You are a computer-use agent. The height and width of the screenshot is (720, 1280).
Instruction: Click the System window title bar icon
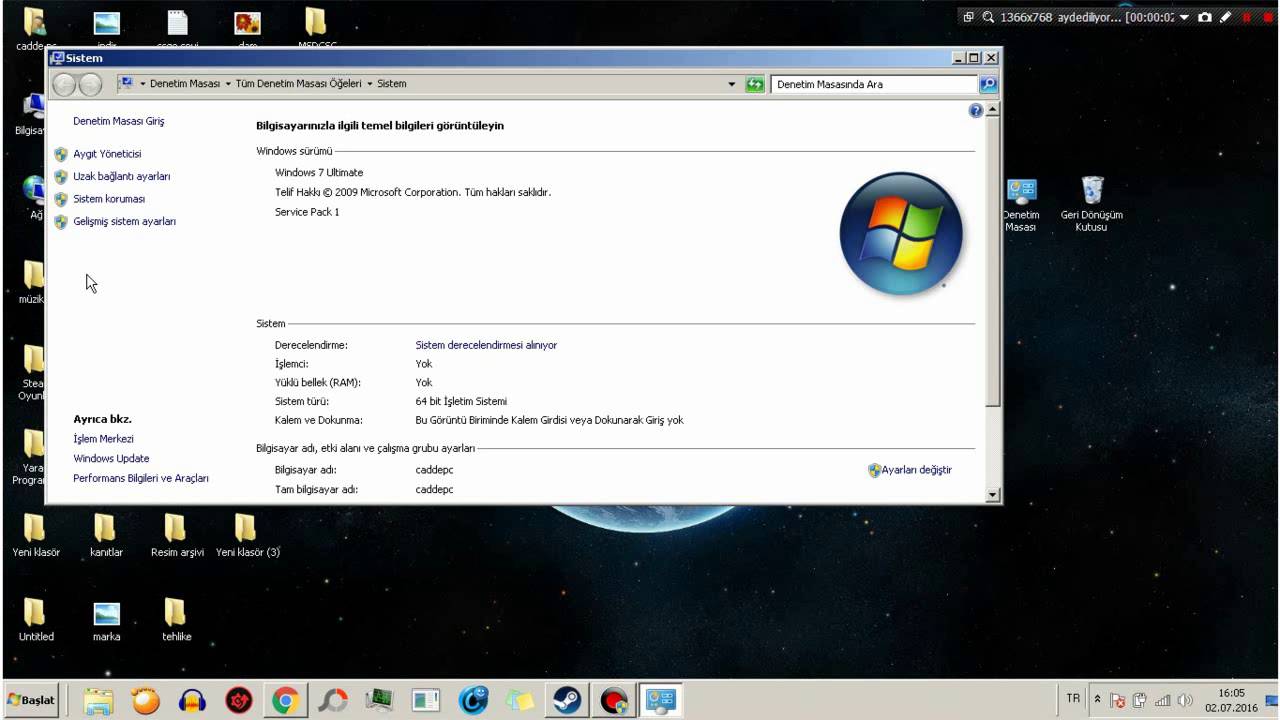pyautogui.click(x=58, y=58)
